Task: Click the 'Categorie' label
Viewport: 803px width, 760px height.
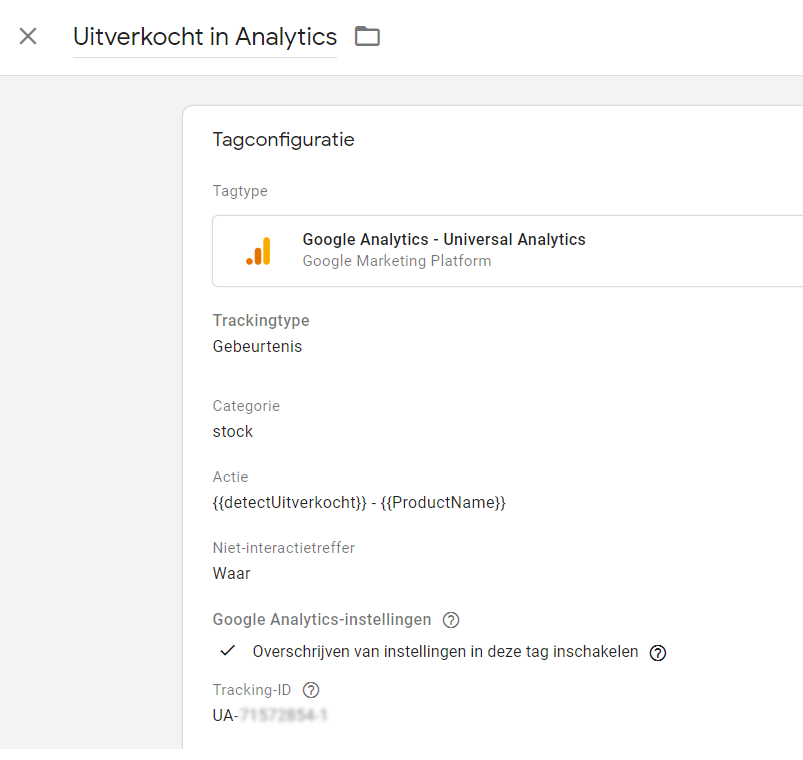Action: pos(246,406)
